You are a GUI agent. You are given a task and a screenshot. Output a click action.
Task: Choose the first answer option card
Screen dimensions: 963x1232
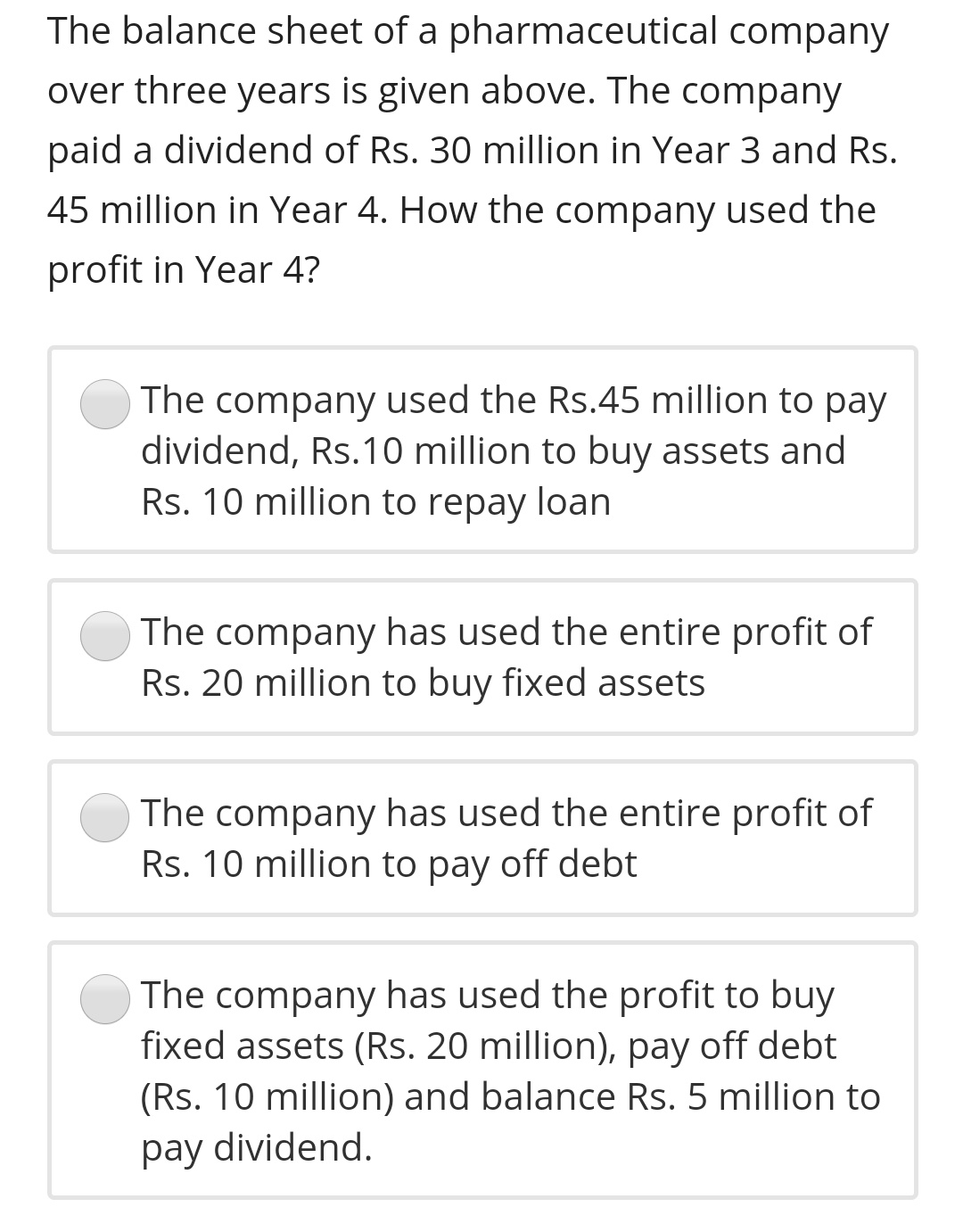pyautogui.click(x=481, y=449)
